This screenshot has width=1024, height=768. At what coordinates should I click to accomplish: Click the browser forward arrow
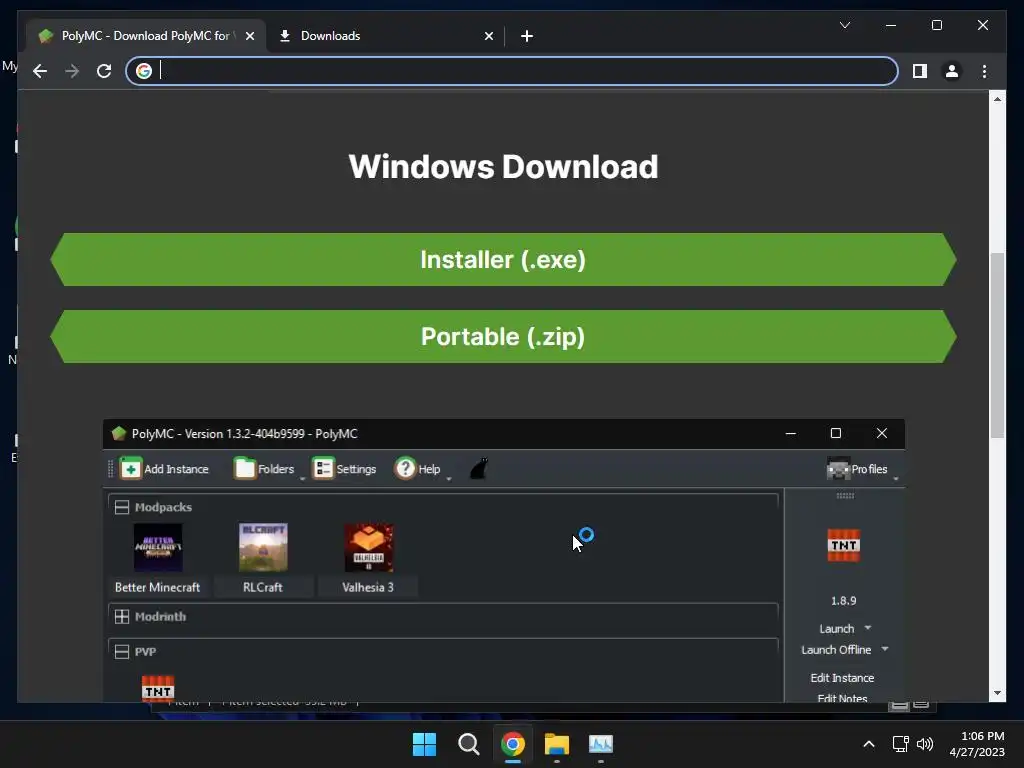[72, 71]
